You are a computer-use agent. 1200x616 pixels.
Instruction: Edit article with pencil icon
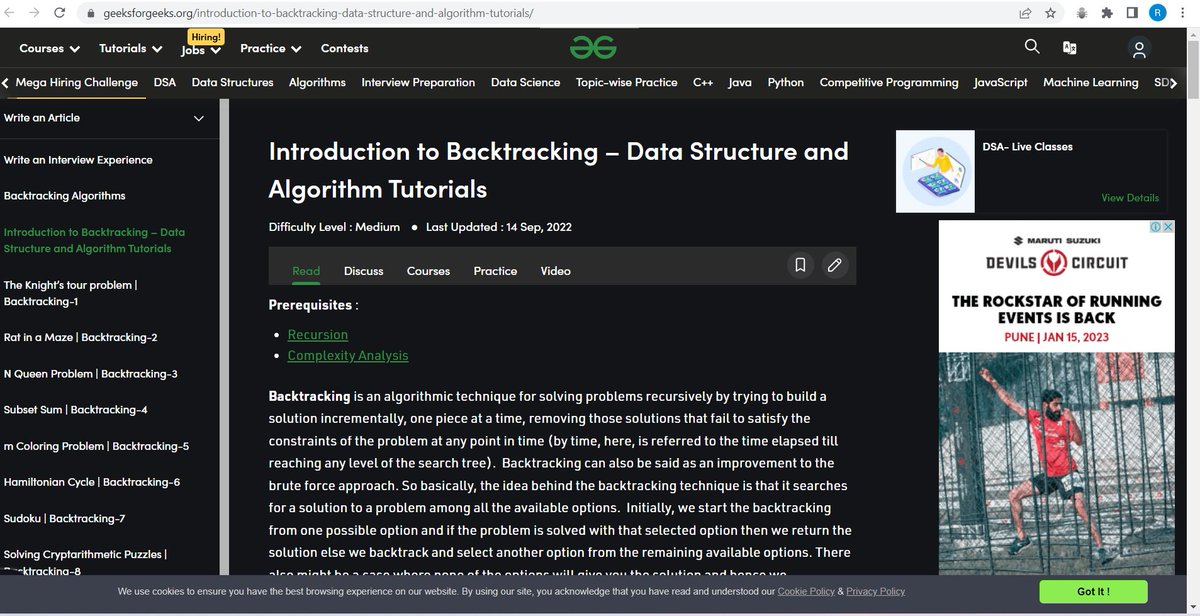tap(834, 265)
